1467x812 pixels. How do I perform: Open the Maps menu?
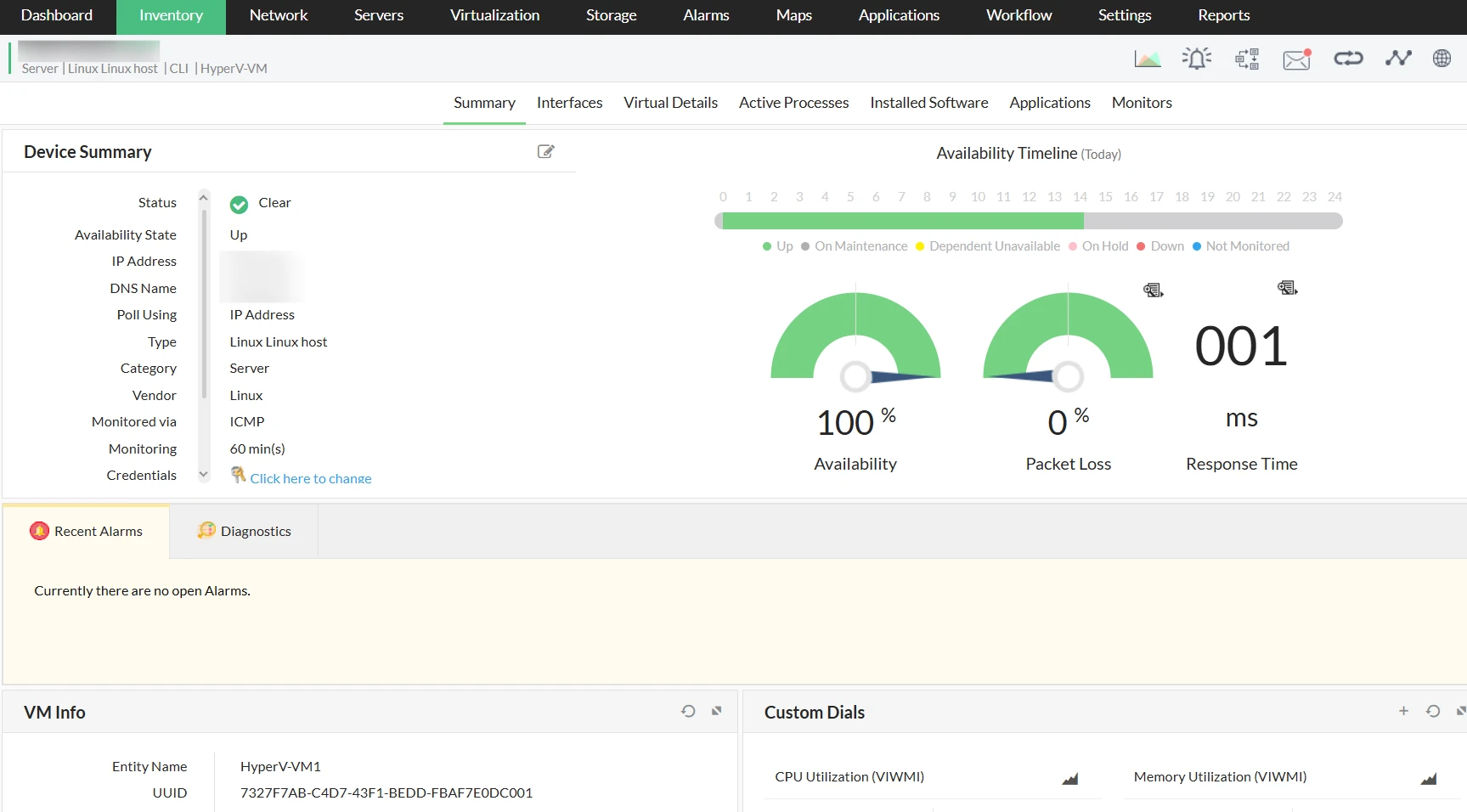pos(793,15)
